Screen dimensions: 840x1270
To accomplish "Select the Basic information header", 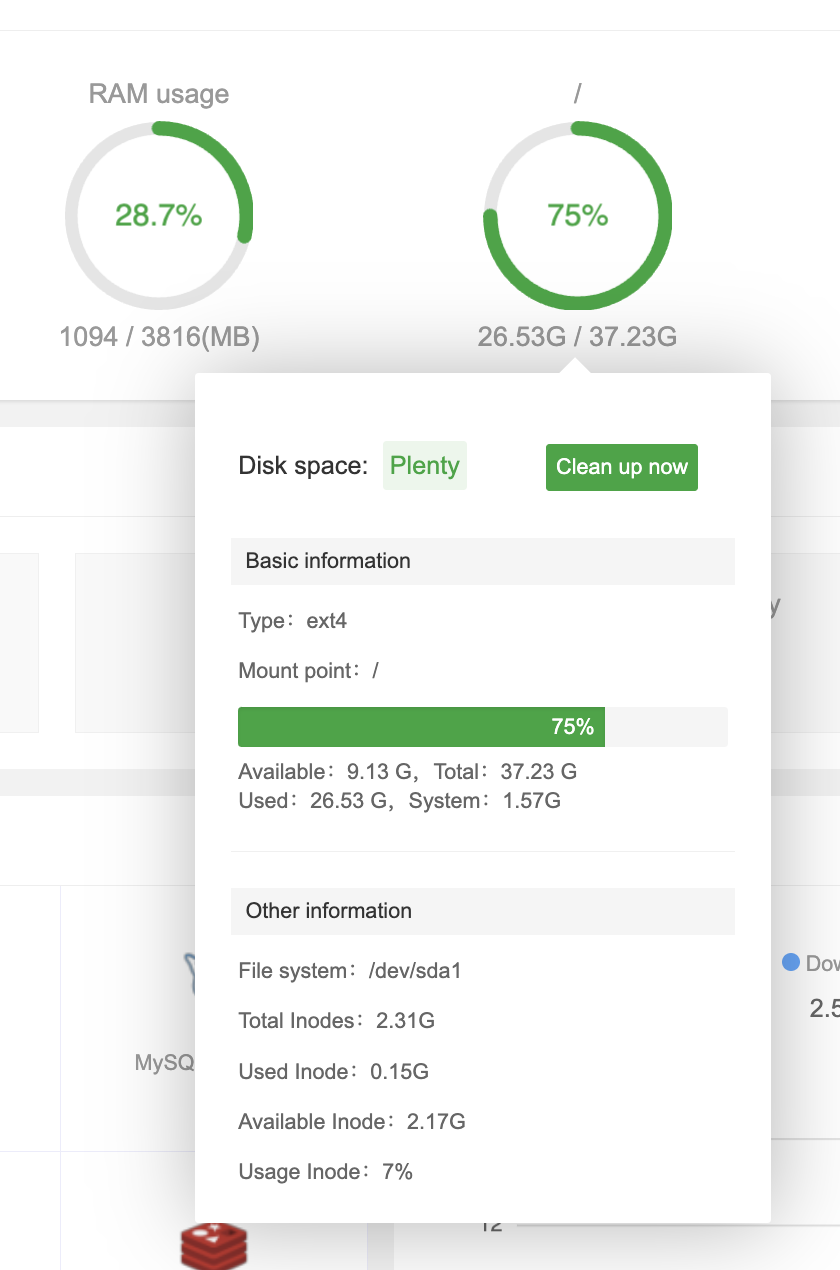I will [x=482, y=561].
